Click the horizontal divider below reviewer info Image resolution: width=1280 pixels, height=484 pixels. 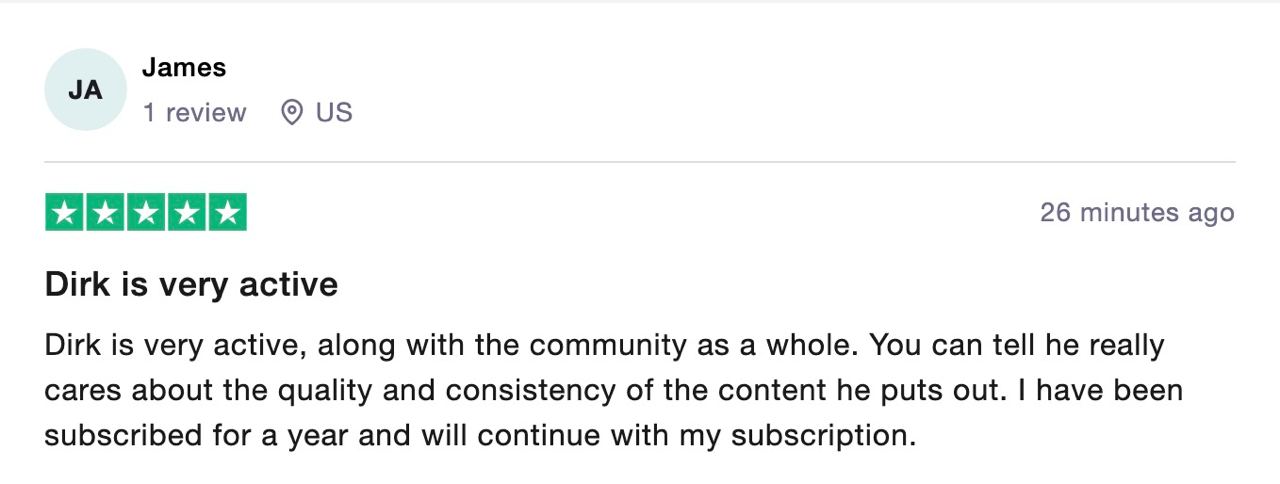[640, 162]
